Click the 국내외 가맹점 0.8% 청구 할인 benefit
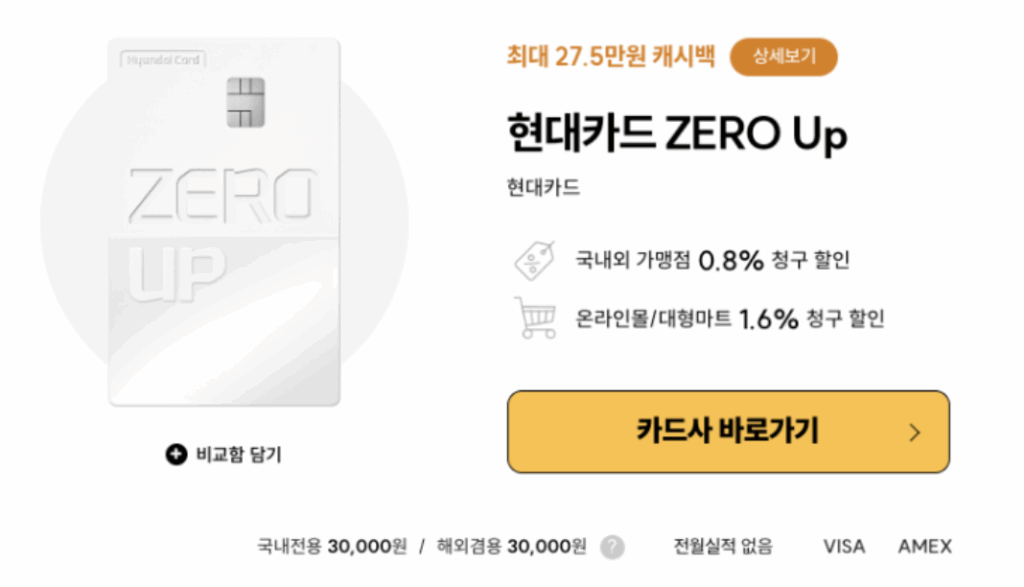This screenshot has height=587, width=1024. pyautogui.click(x=712, y=260)
